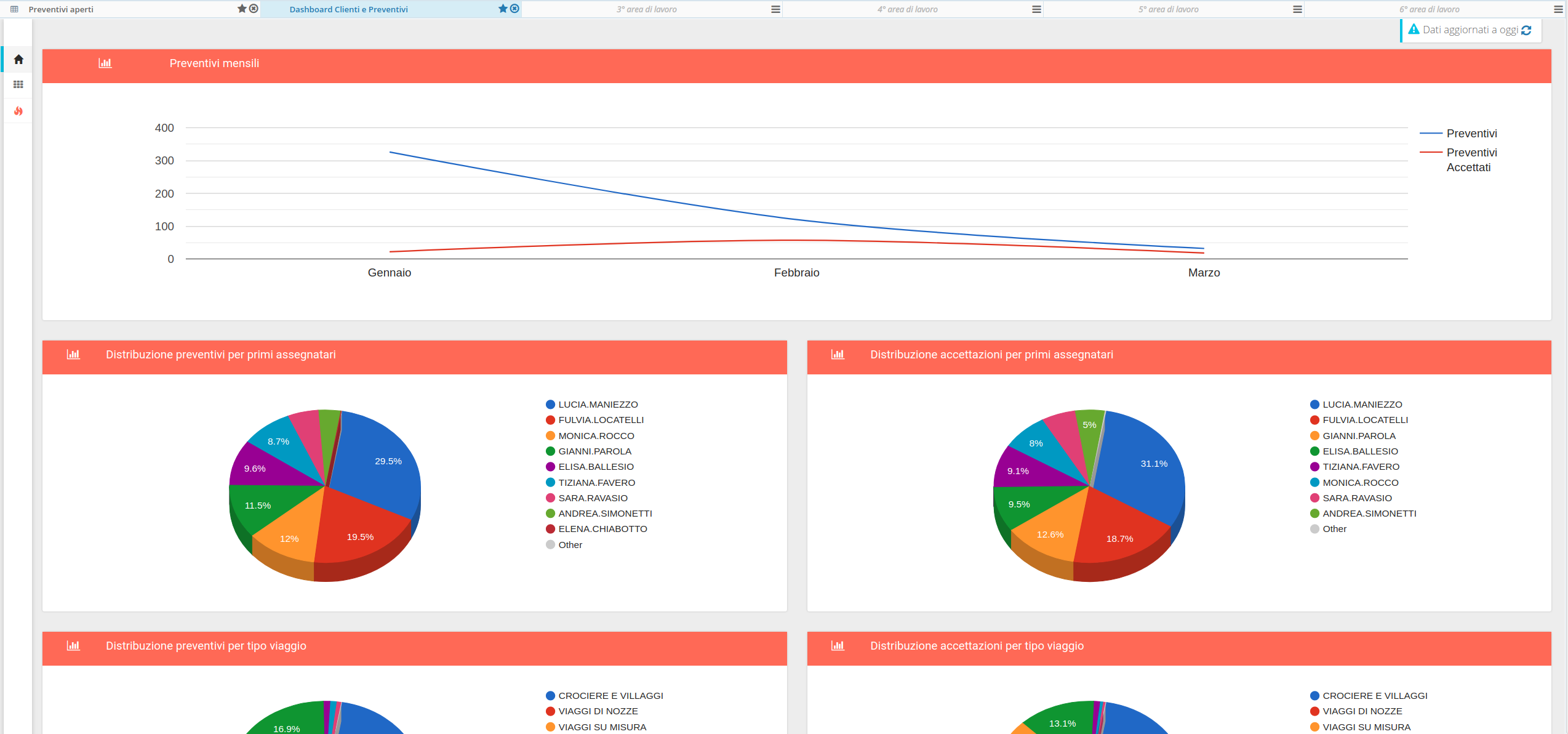The height and width of the screenshot is (734, 1568).
Task: Click VIAGGI DI NOZZE in the accettazioni tipo viaggio legend
Action: pyautogui.click(x=1356, y=711)
